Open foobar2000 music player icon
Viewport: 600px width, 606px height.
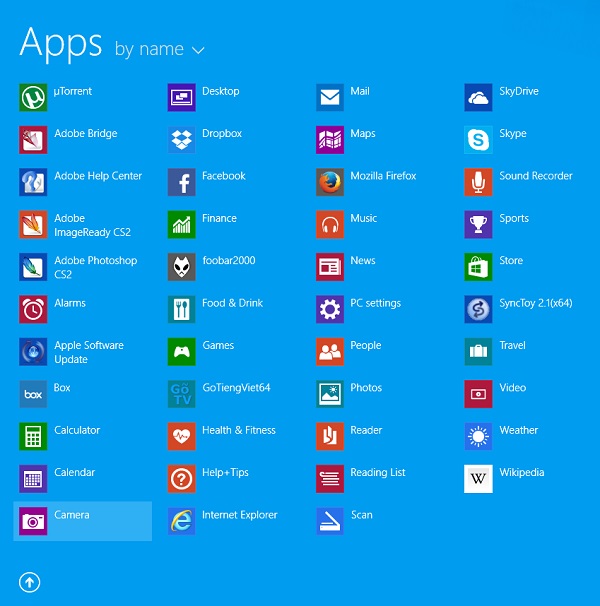tap(181, 267)
